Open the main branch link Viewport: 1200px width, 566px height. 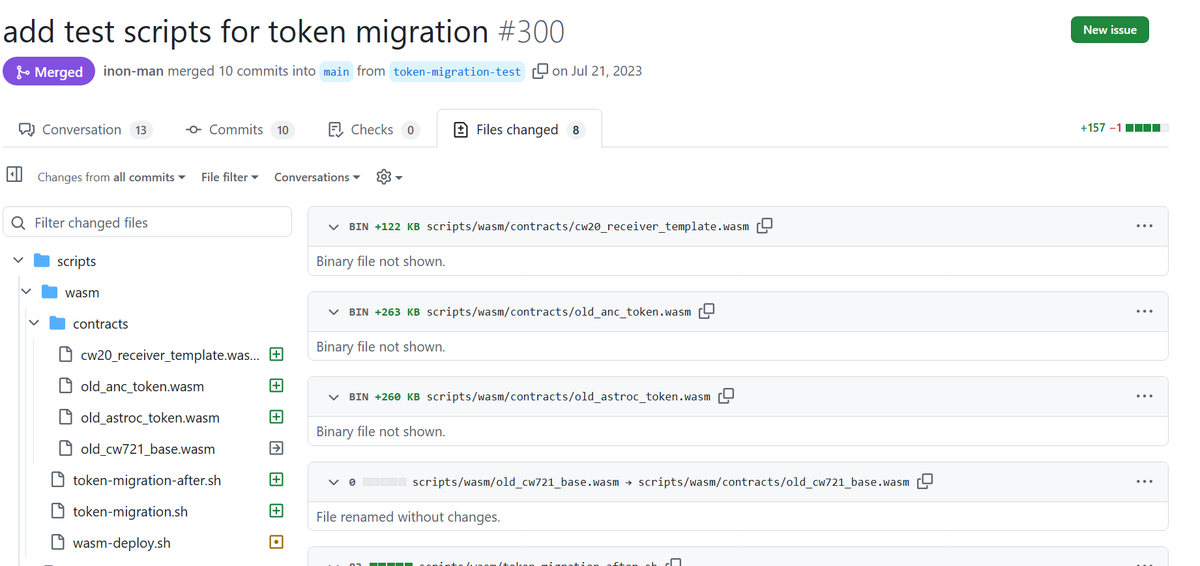click(x=336, y=71)
